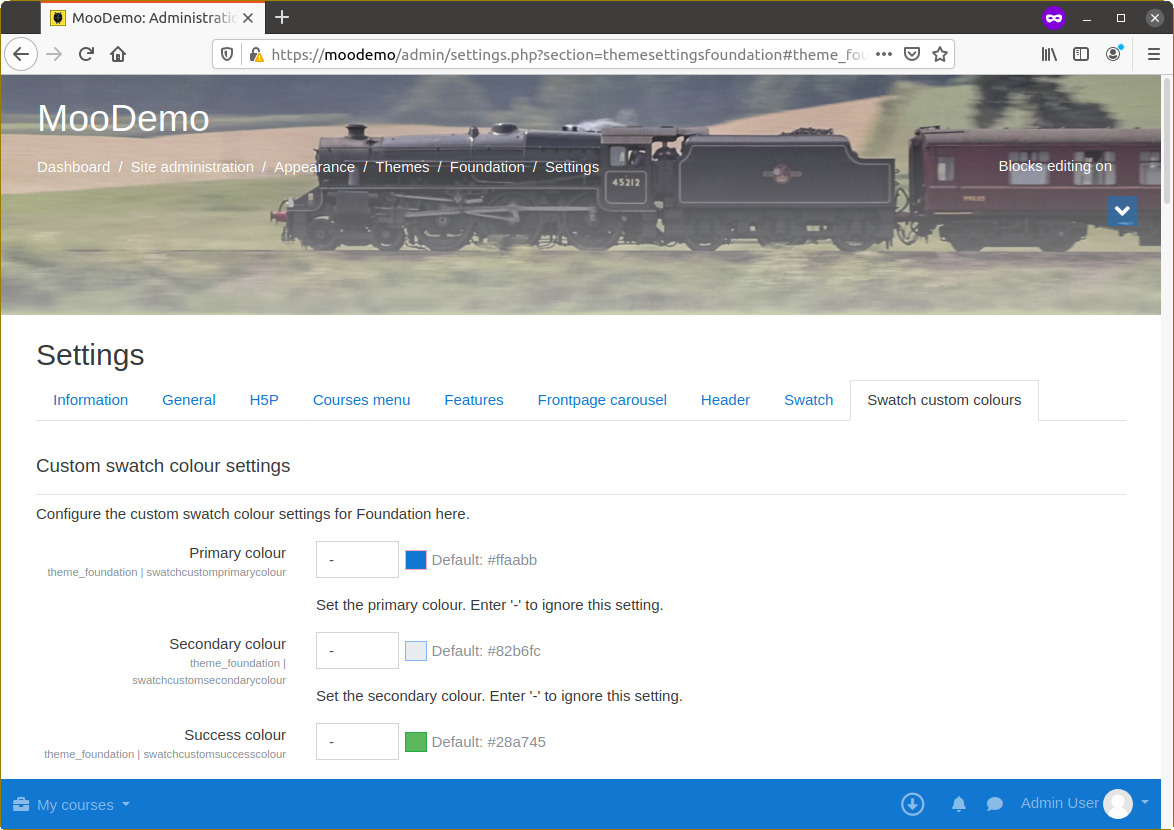Open the Courses menu tab

pos(362,400)
